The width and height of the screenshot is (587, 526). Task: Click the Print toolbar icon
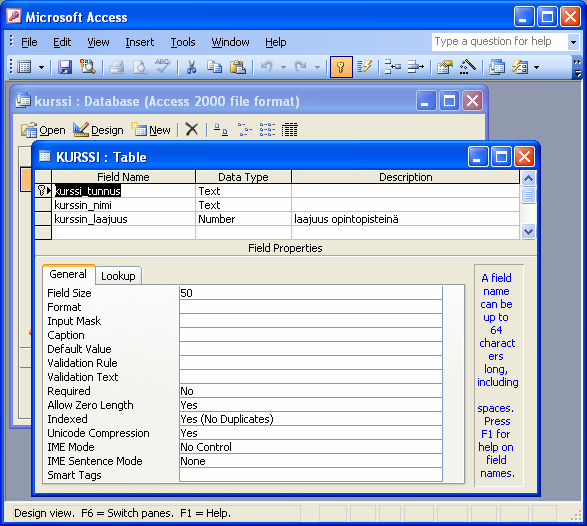click(116, 67)
